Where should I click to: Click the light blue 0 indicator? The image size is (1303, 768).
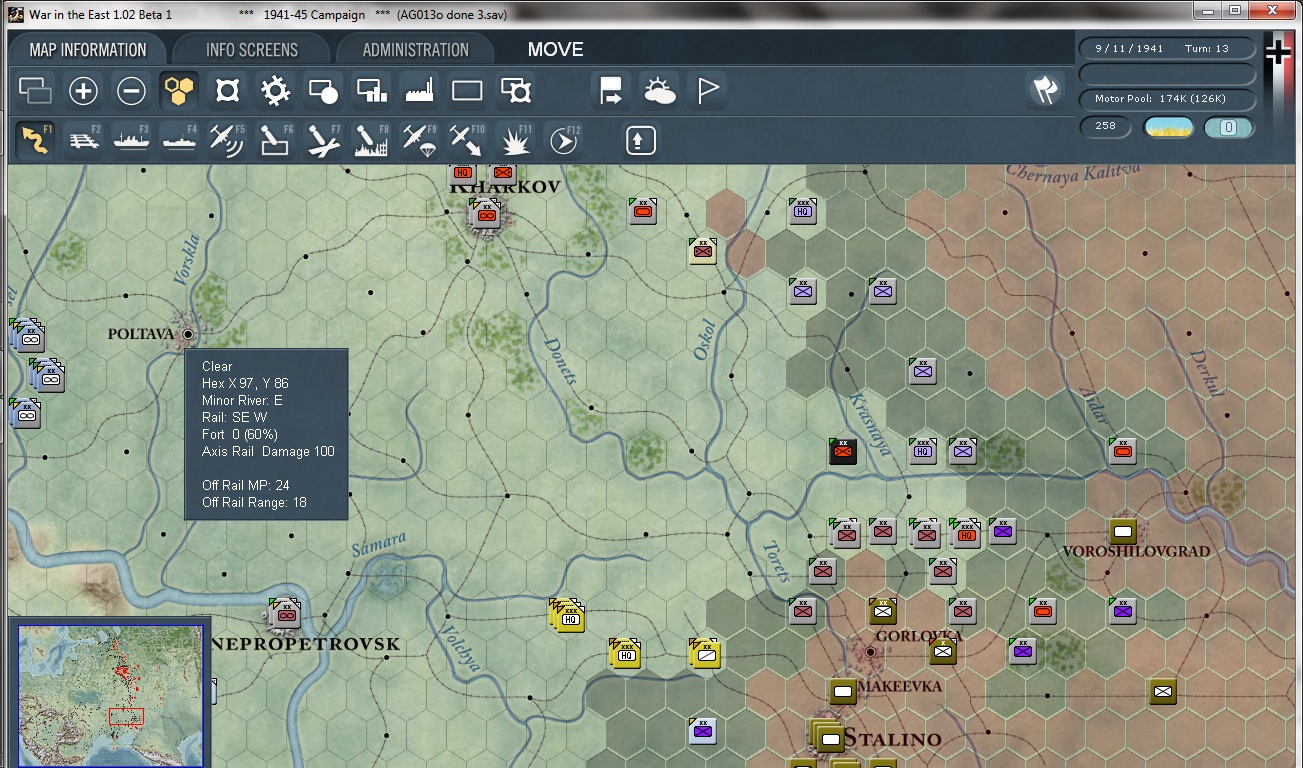1229,127
